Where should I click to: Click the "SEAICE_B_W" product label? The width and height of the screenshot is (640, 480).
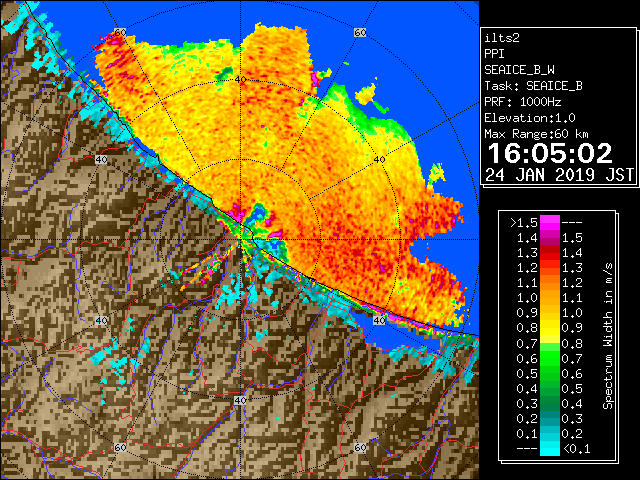(519, 70)
